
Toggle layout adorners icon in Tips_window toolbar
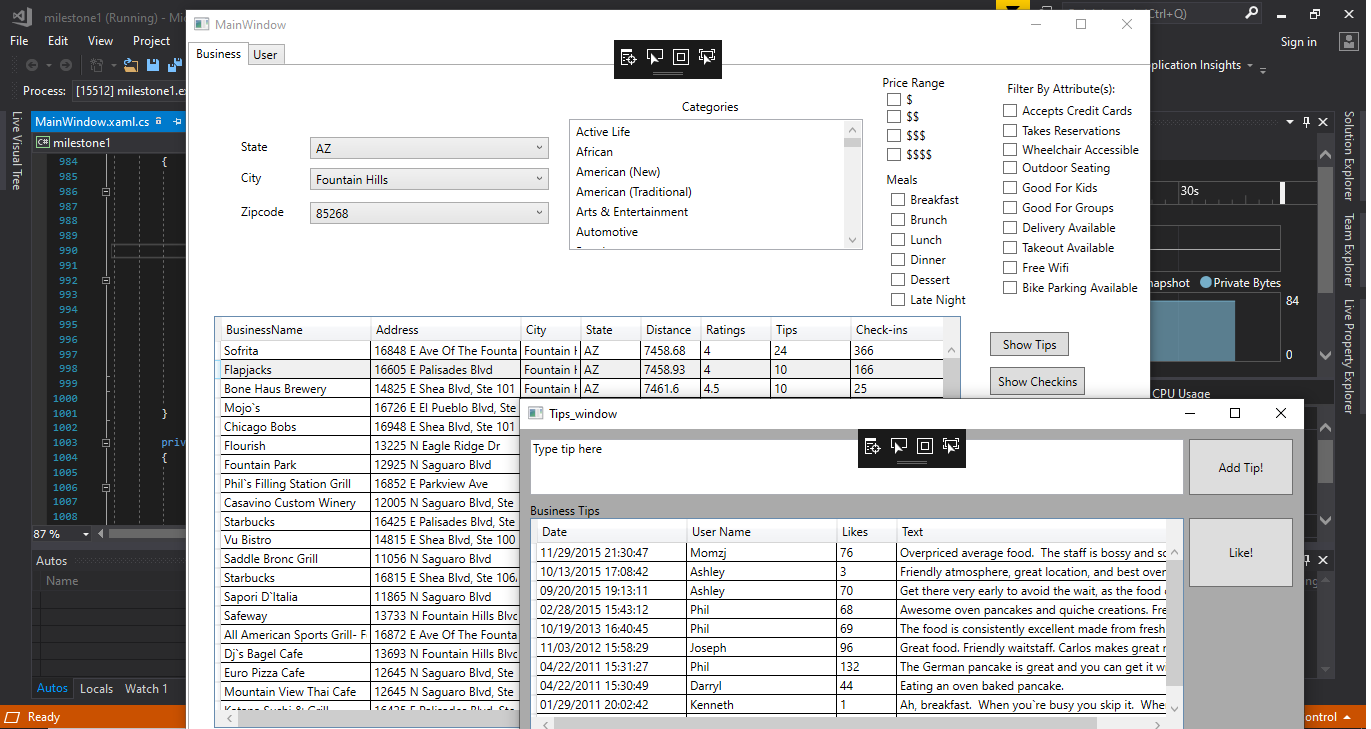click(925, 446)
